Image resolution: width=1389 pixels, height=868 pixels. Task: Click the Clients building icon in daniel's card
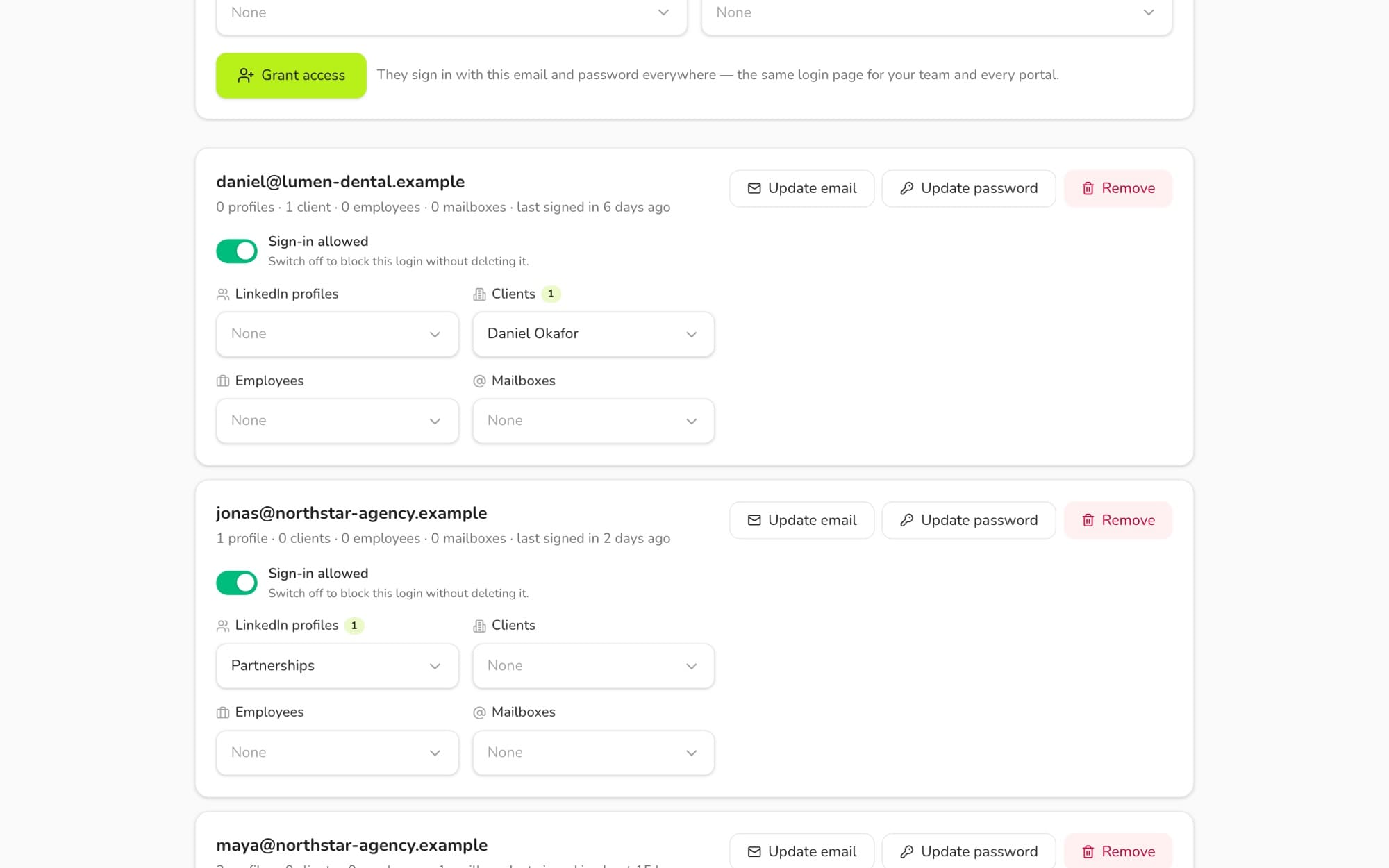pyautogui.click(x=479, y=294)
